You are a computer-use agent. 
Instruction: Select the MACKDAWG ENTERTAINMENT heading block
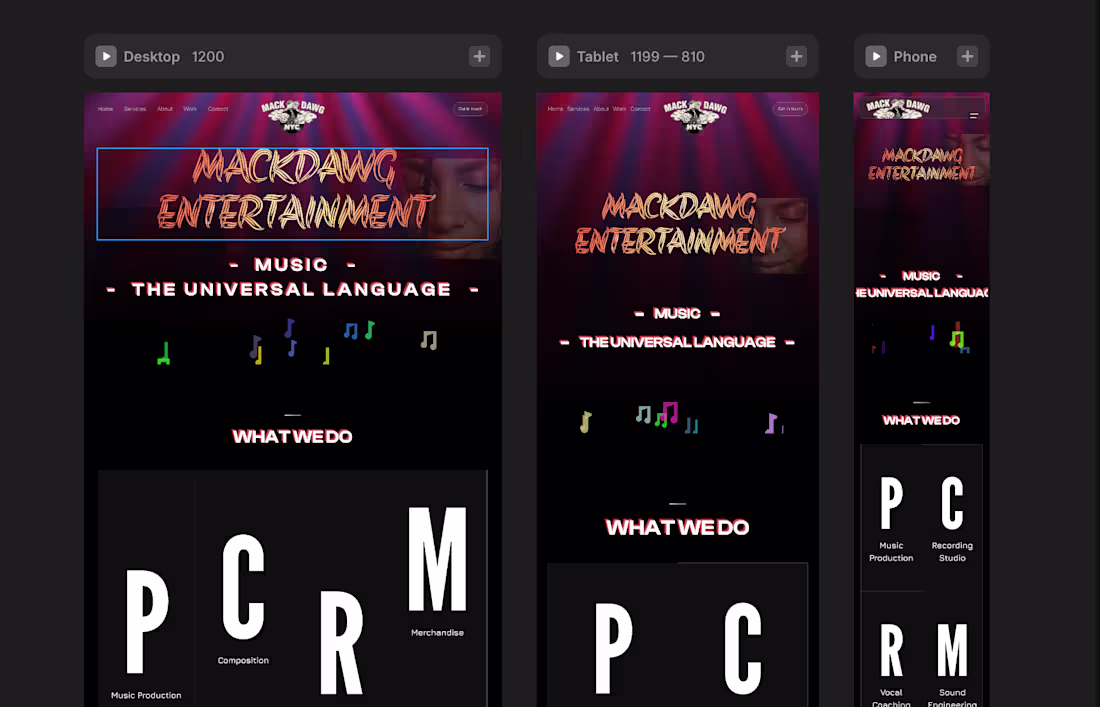pos(291,194)
